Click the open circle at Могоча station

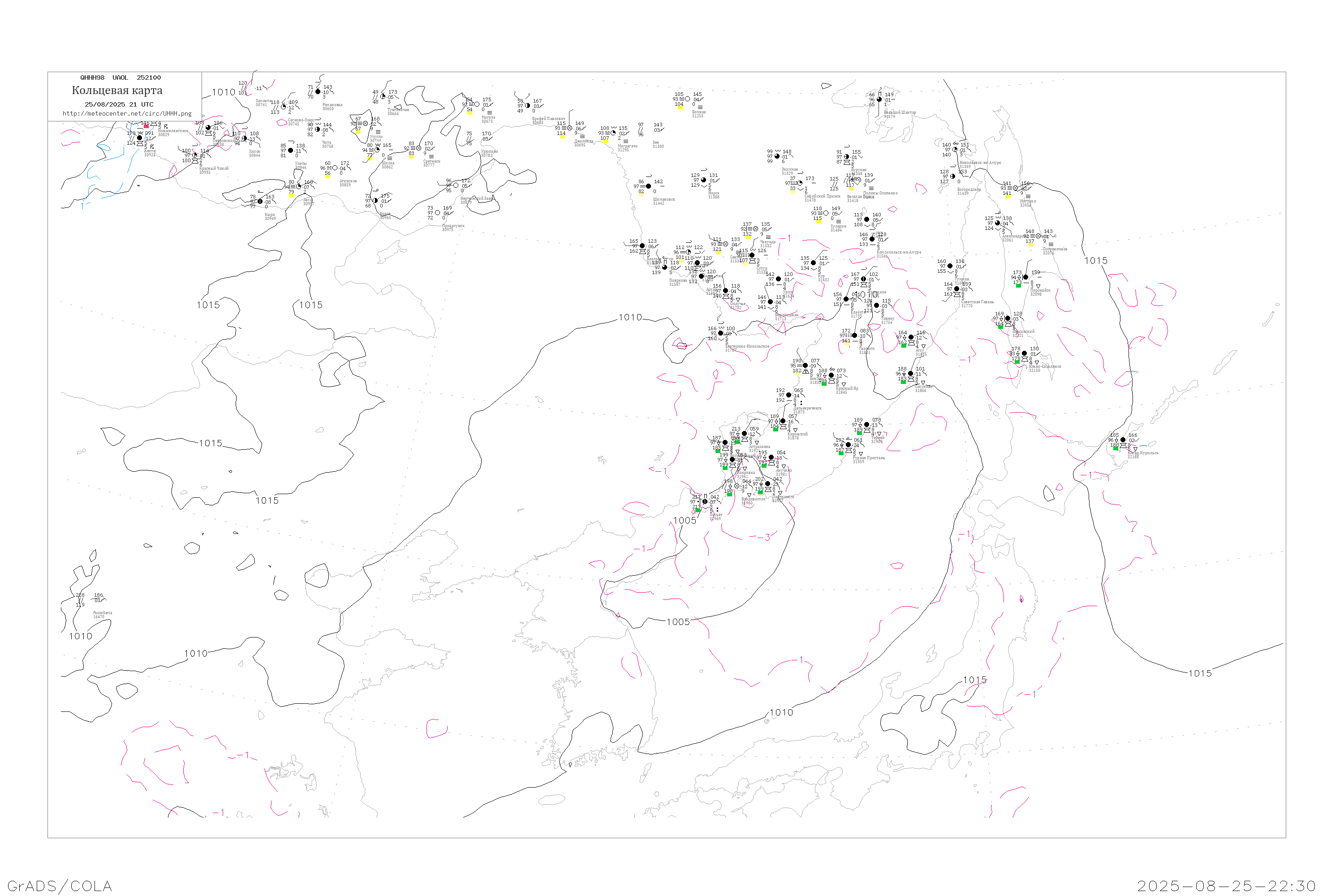coord(477,104)
